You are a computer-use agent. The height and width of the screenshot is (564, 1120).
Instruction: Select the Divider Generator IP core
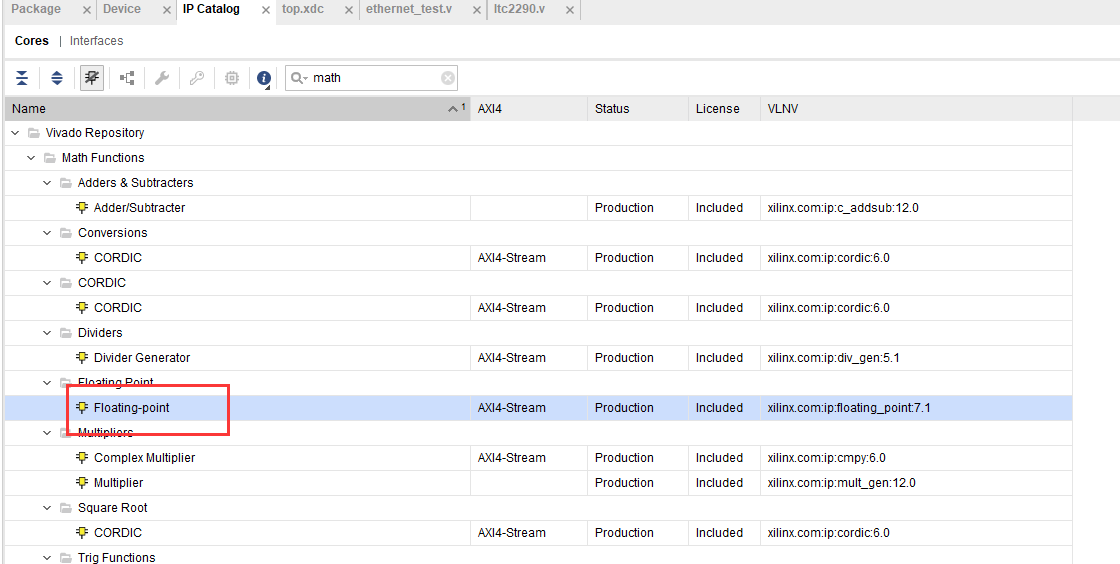[x=142, y=358]
